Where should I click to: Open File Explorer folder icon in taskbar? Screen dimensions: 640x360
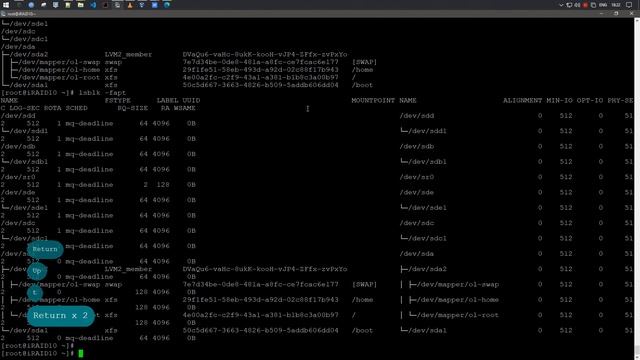click(x=80, y=5)
